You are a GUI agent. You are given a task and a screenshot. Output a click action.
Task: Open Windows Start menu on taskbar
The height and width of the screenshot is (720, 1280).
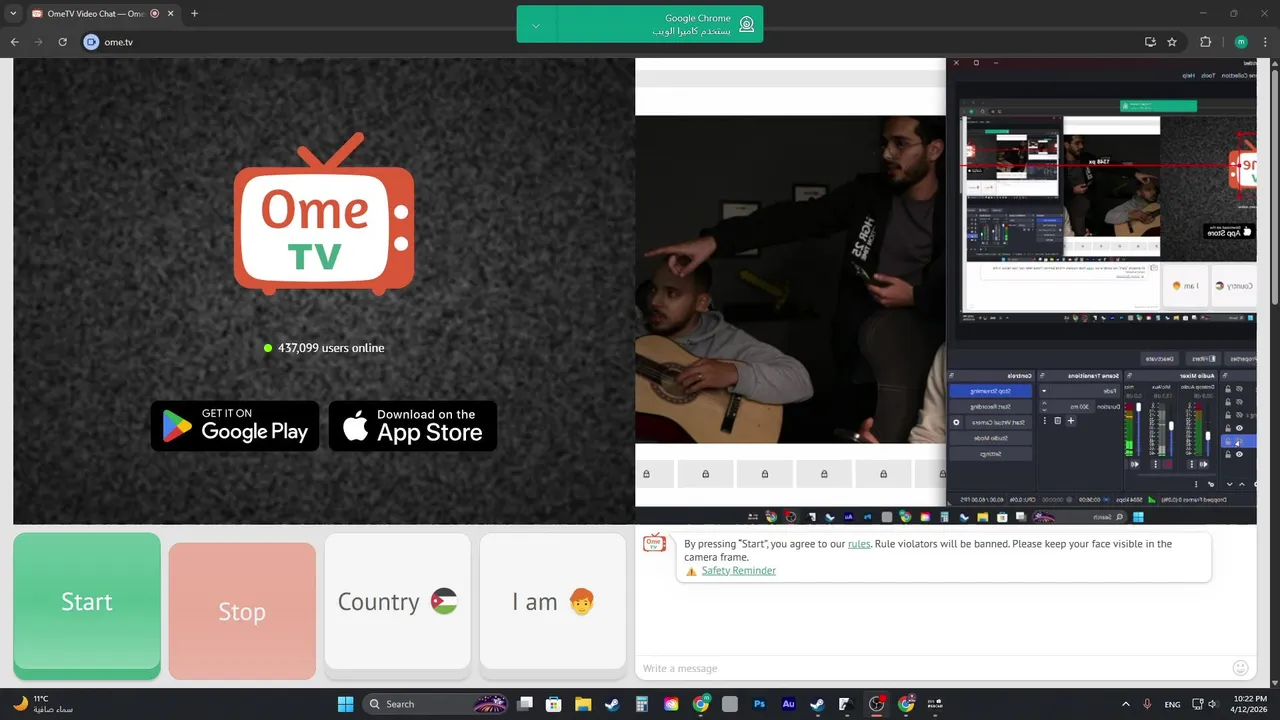345,704
